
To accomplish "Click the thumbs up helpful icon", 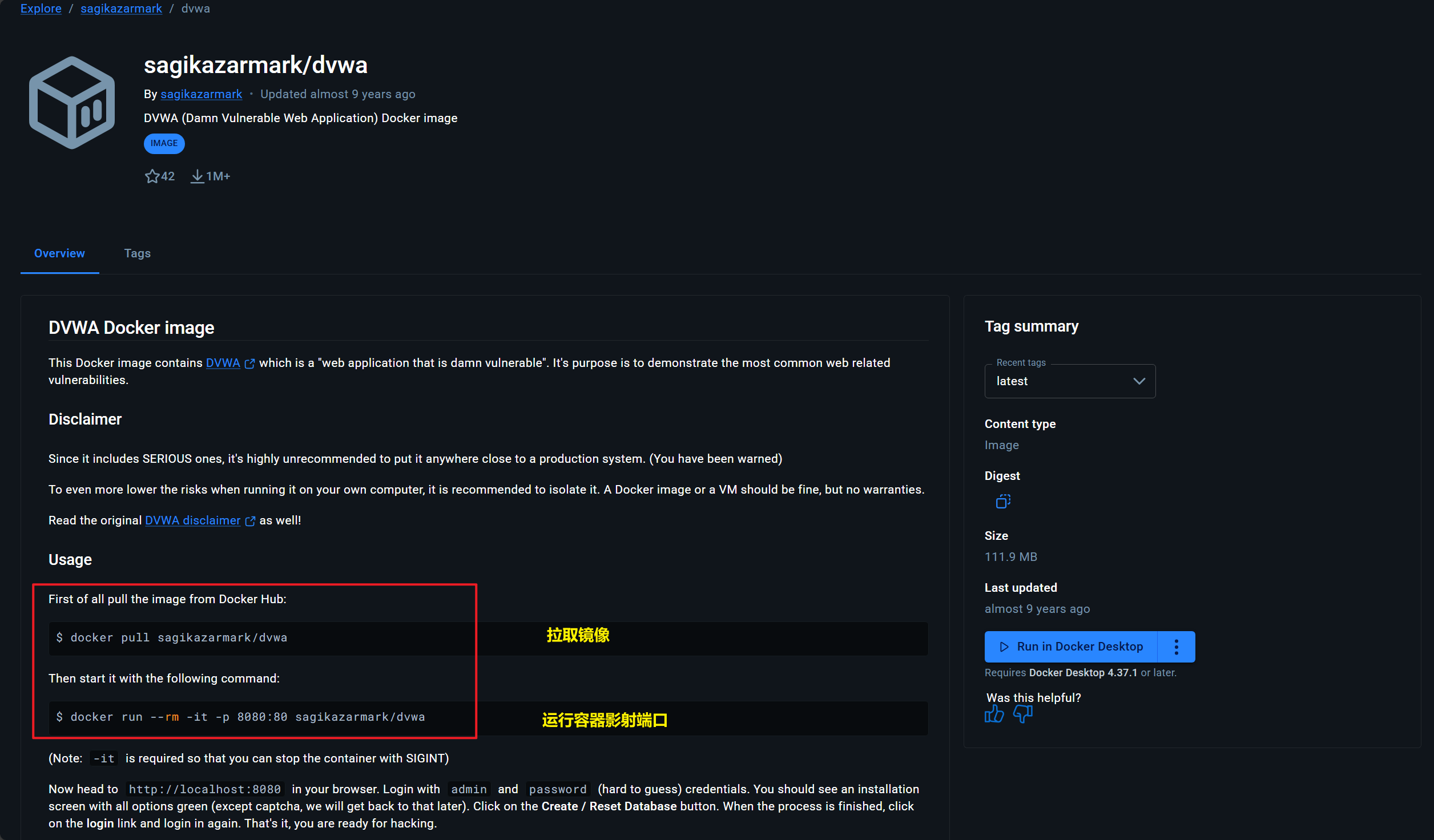I will [994, 714].
